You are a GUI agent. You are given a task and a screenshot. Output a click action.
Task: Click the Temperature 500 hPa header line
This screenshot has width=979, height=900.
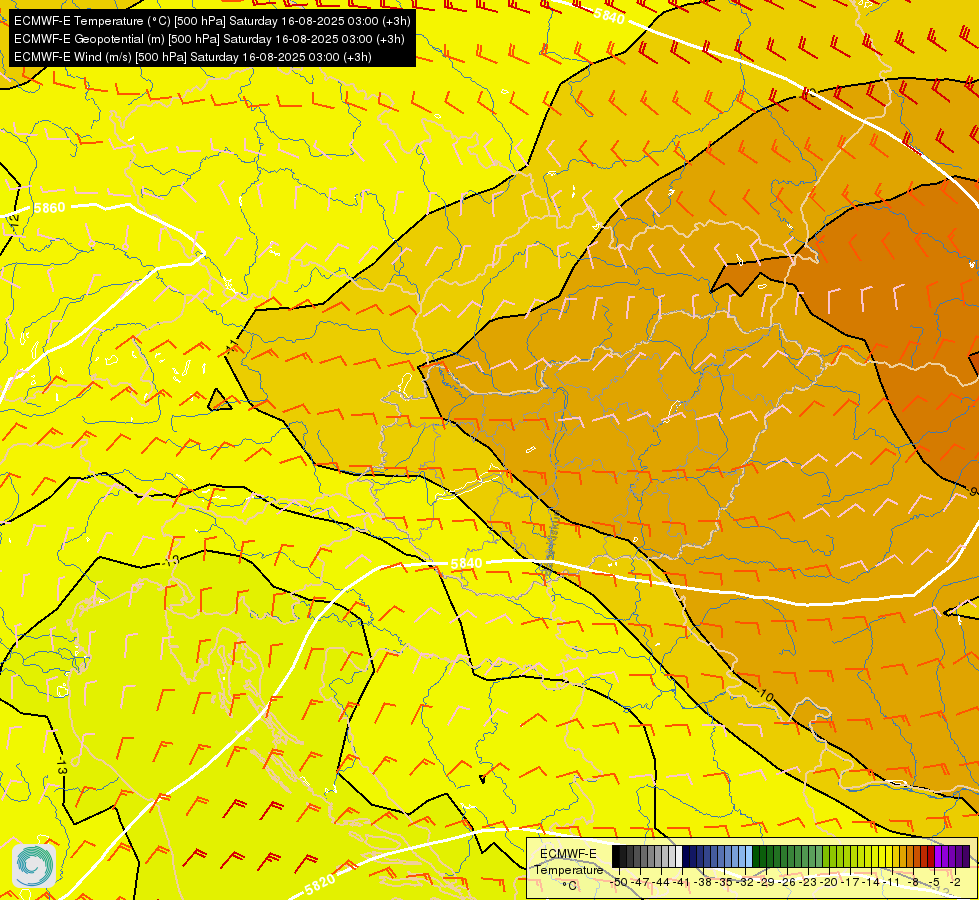pyautogui.click(x=212, y=21)
